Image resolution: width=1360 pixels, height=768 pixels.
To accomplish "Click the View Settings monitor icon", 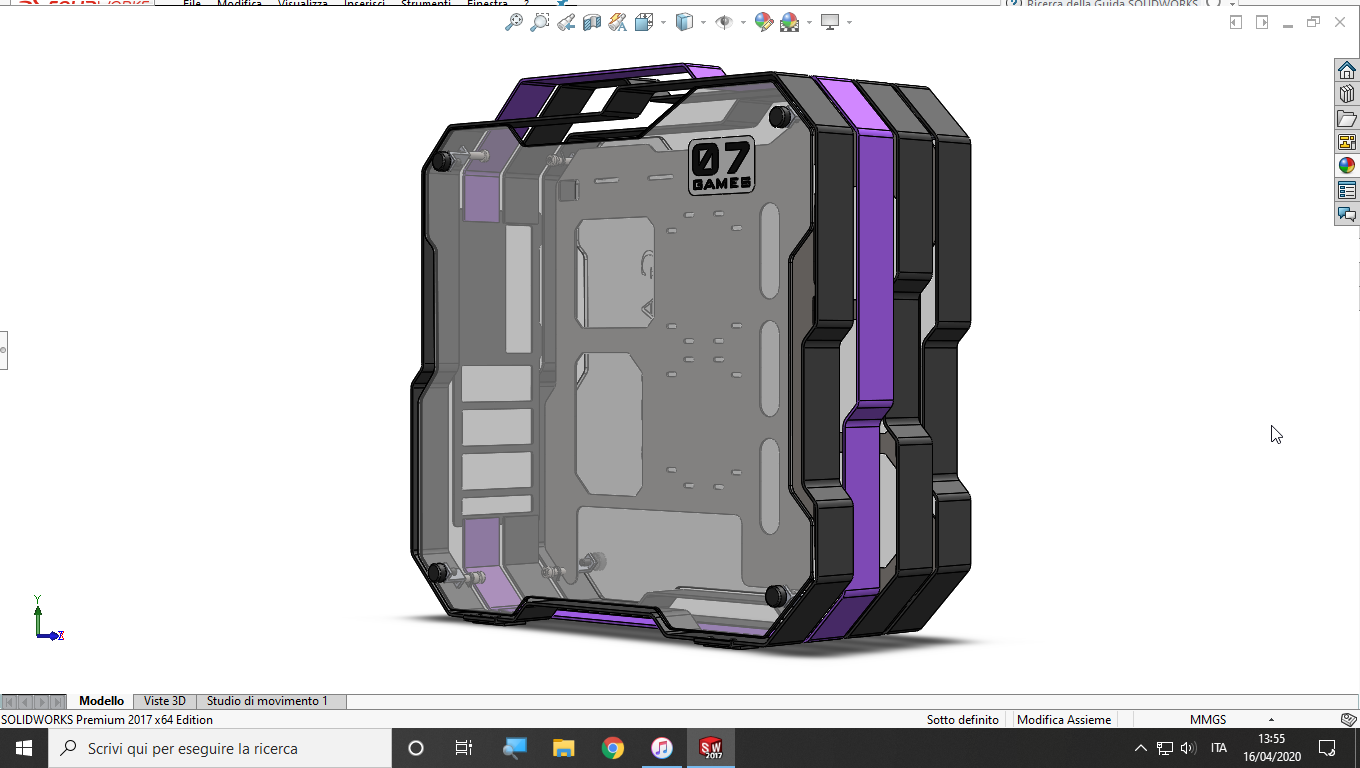I will click(x=830, y=22).
